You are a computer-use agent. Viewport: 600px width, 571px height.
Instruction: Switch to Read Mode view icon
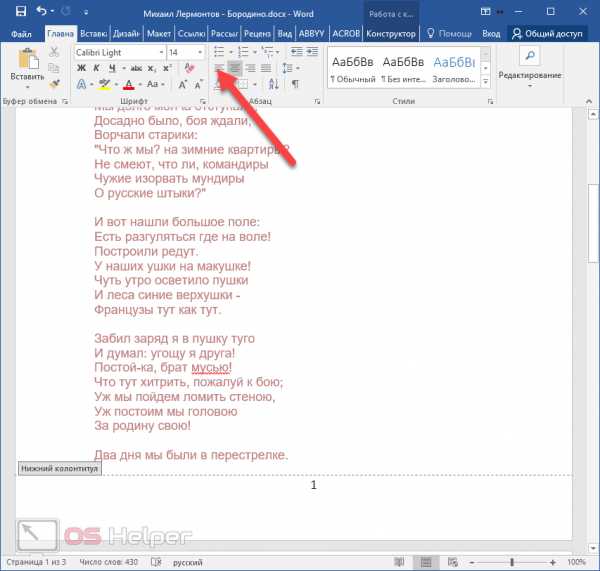pos(399,562)
